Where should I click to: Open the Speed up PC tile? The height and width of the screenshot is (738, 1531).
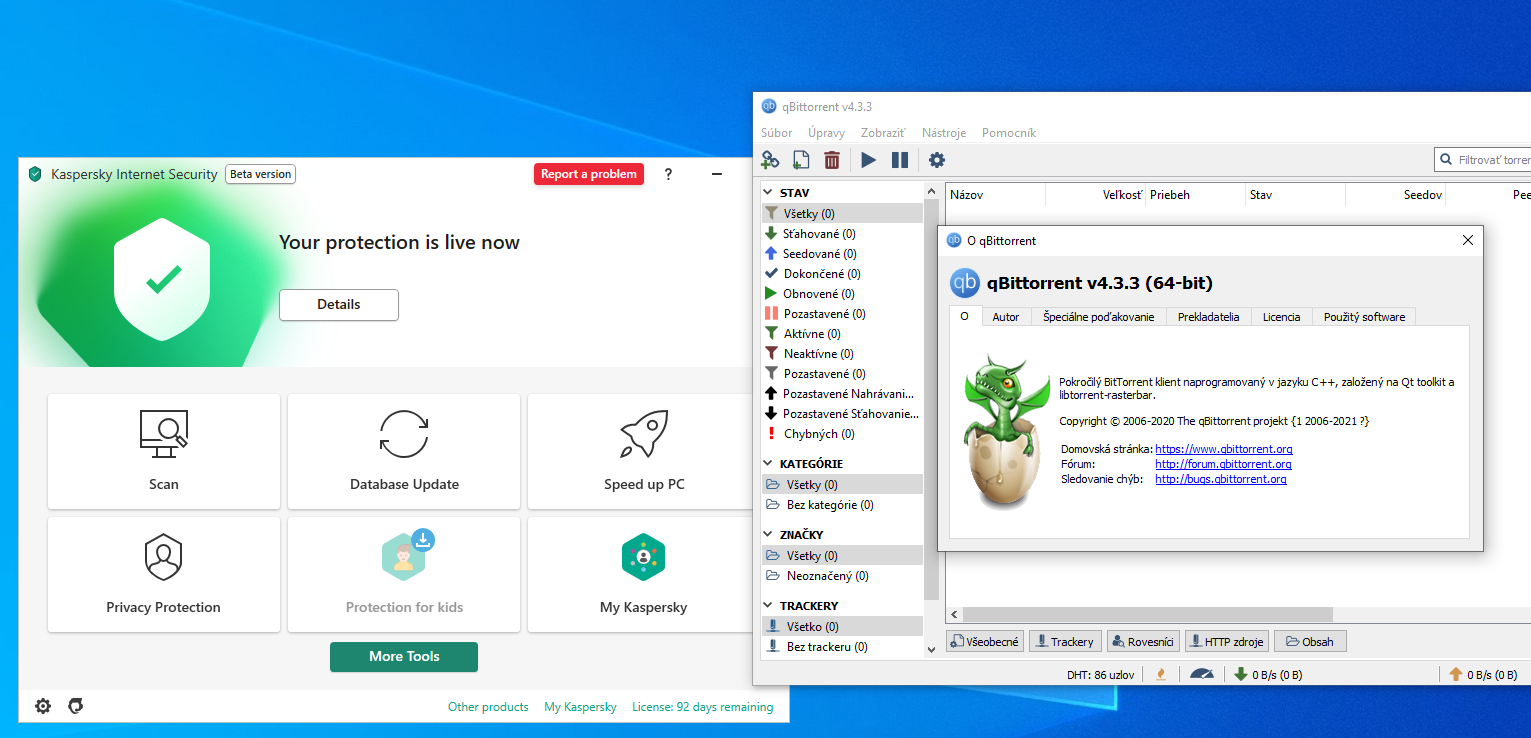point(644,451)
